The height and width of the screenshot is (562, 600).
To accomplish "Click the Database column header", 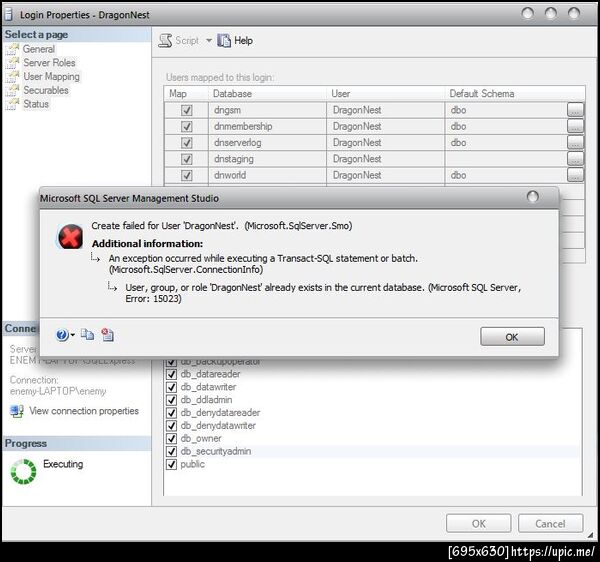I will point(267,94).
